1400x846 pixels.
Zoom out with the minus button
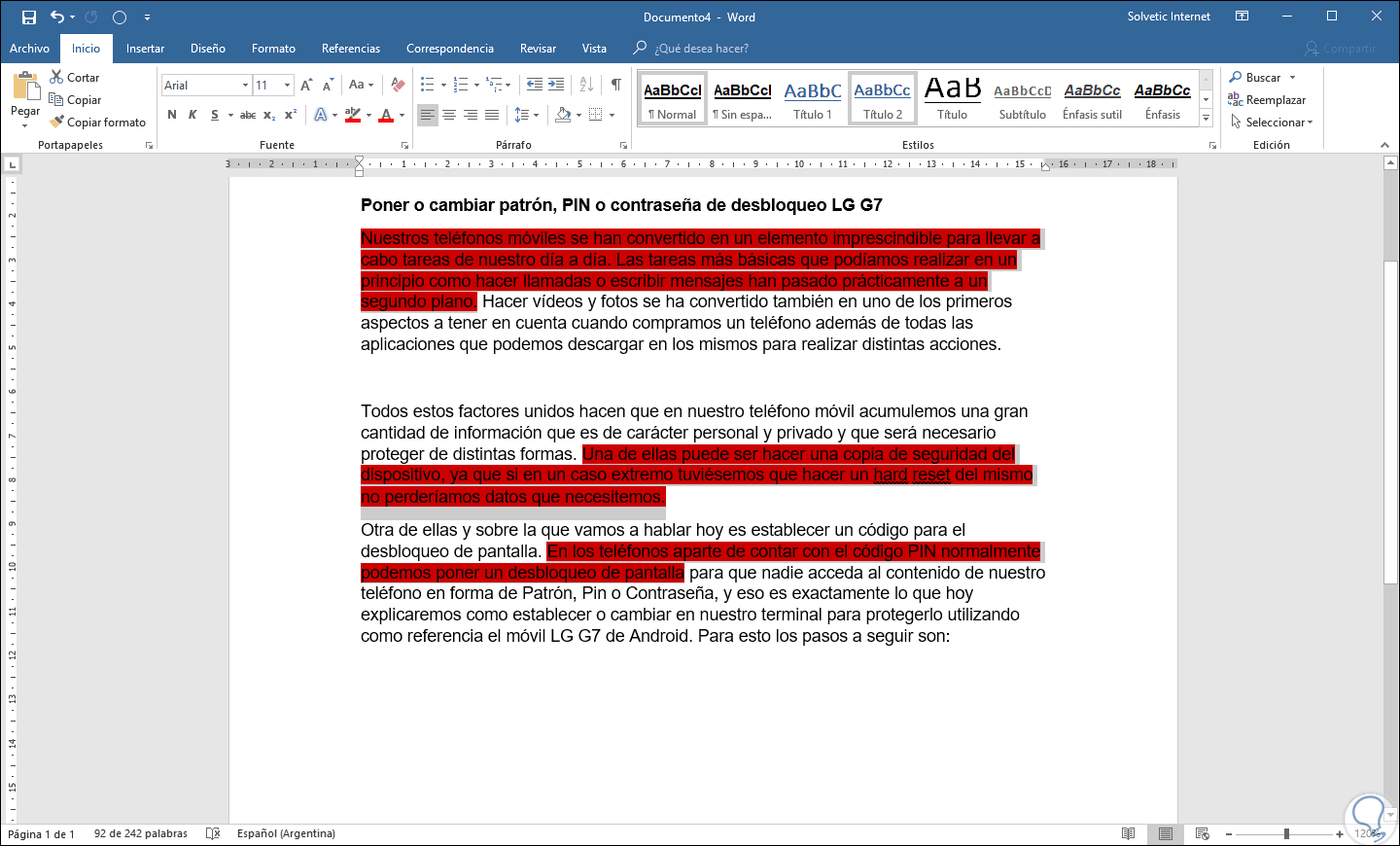pos(1229,834)
